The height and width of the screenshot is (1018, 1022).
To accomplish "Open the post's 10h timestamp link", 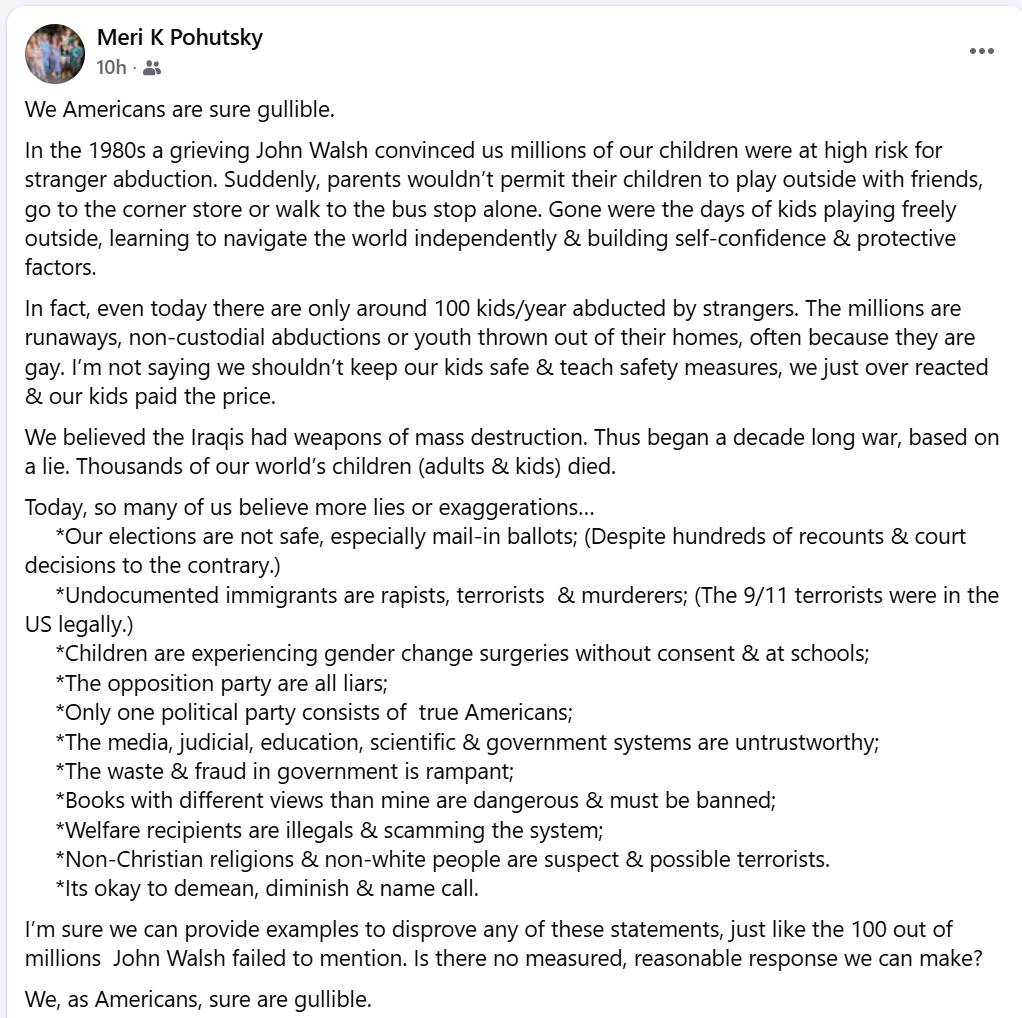I will pyautogui.click(x=111, y=68).
